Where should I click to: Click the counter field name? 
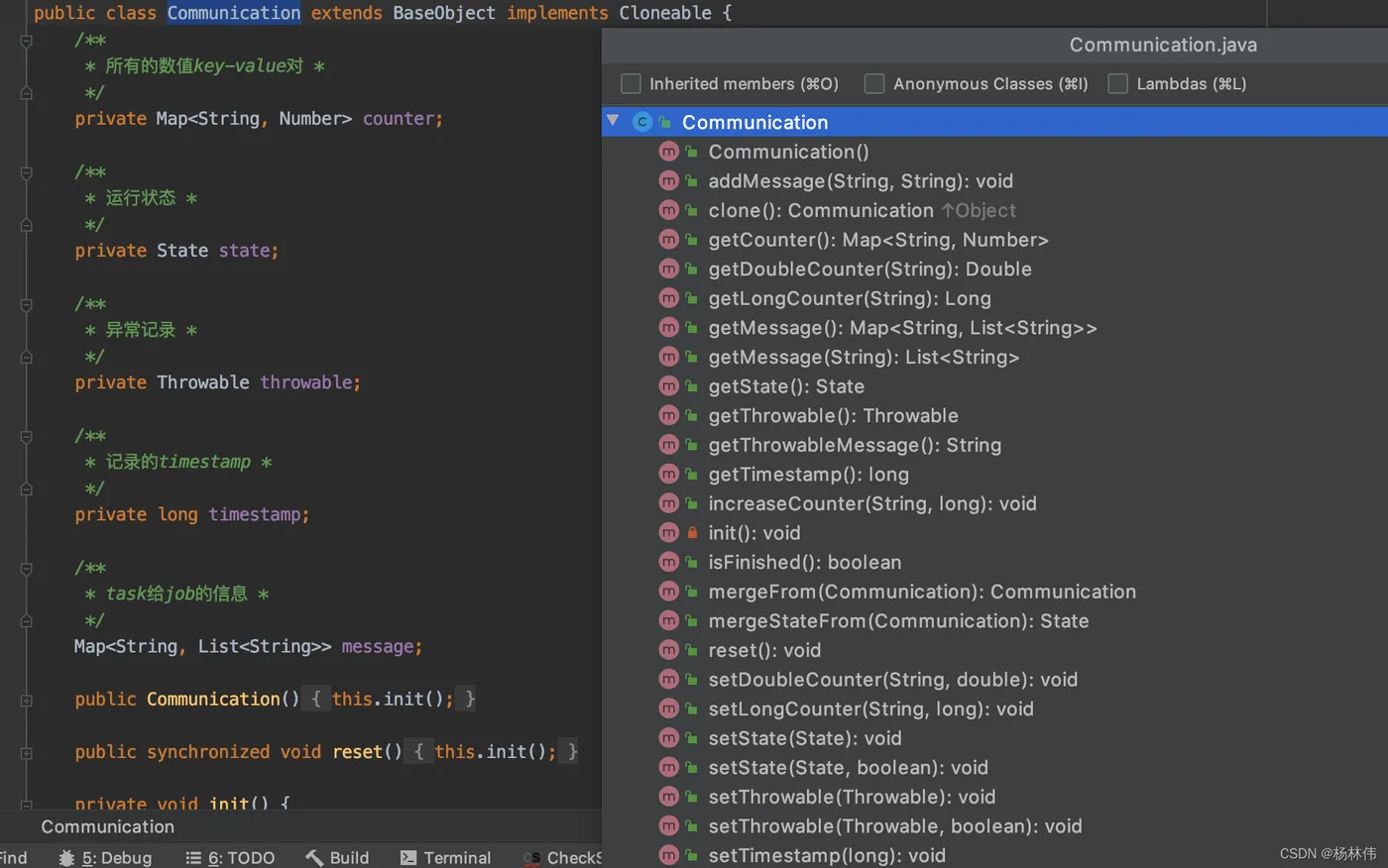(400, 119)
